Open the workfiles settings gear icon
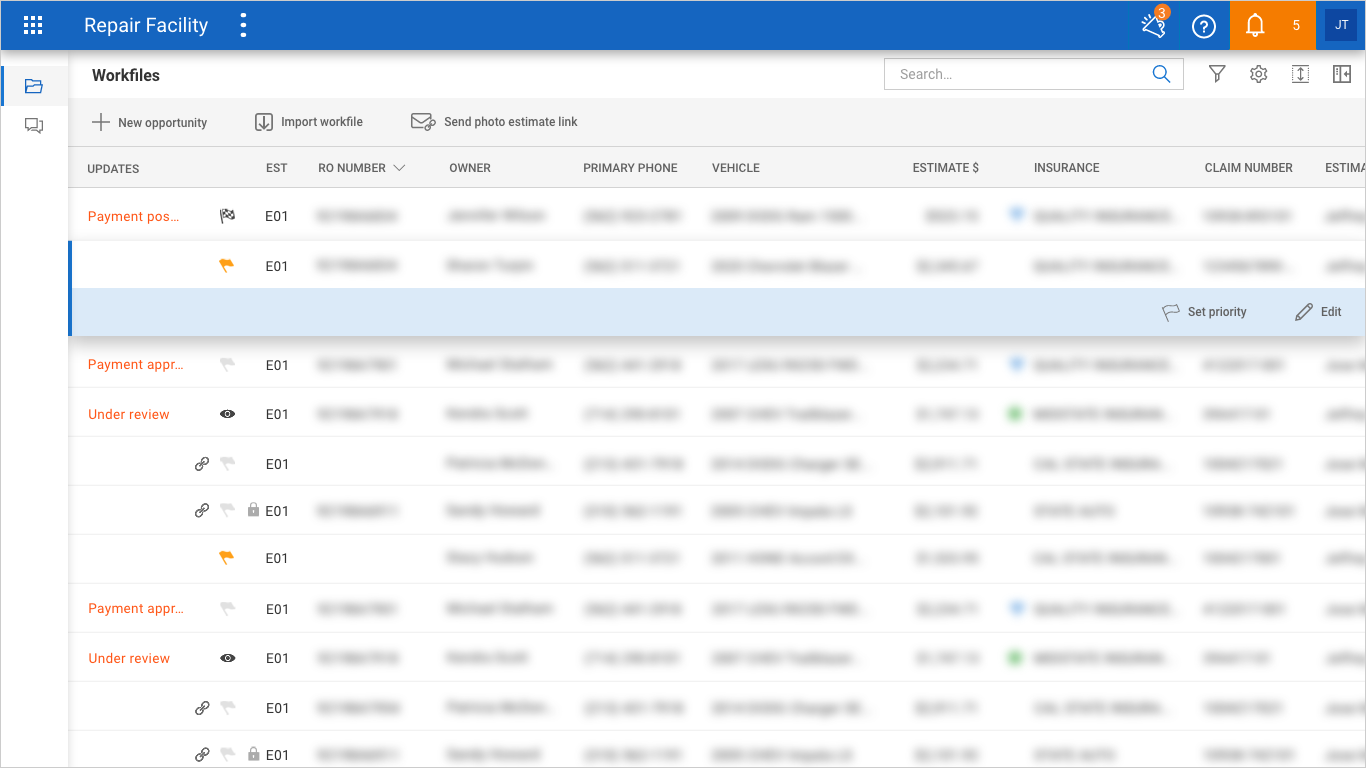This screenshot has width=1366, height=768. click(x=1259, y=74)
